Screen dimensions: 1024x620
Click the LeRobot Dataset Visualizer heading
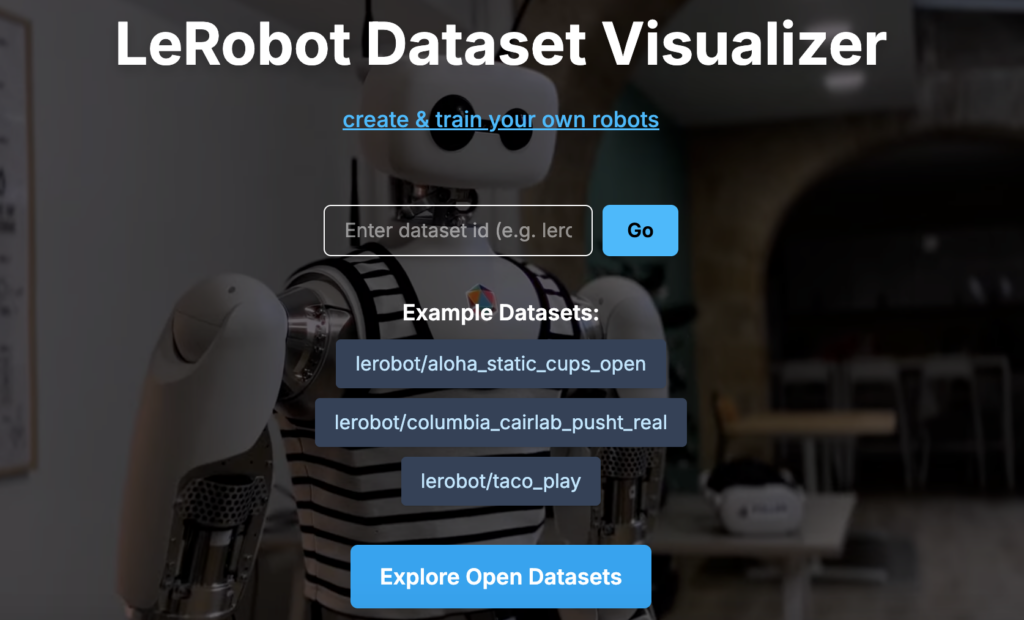[x=501, y=44]
